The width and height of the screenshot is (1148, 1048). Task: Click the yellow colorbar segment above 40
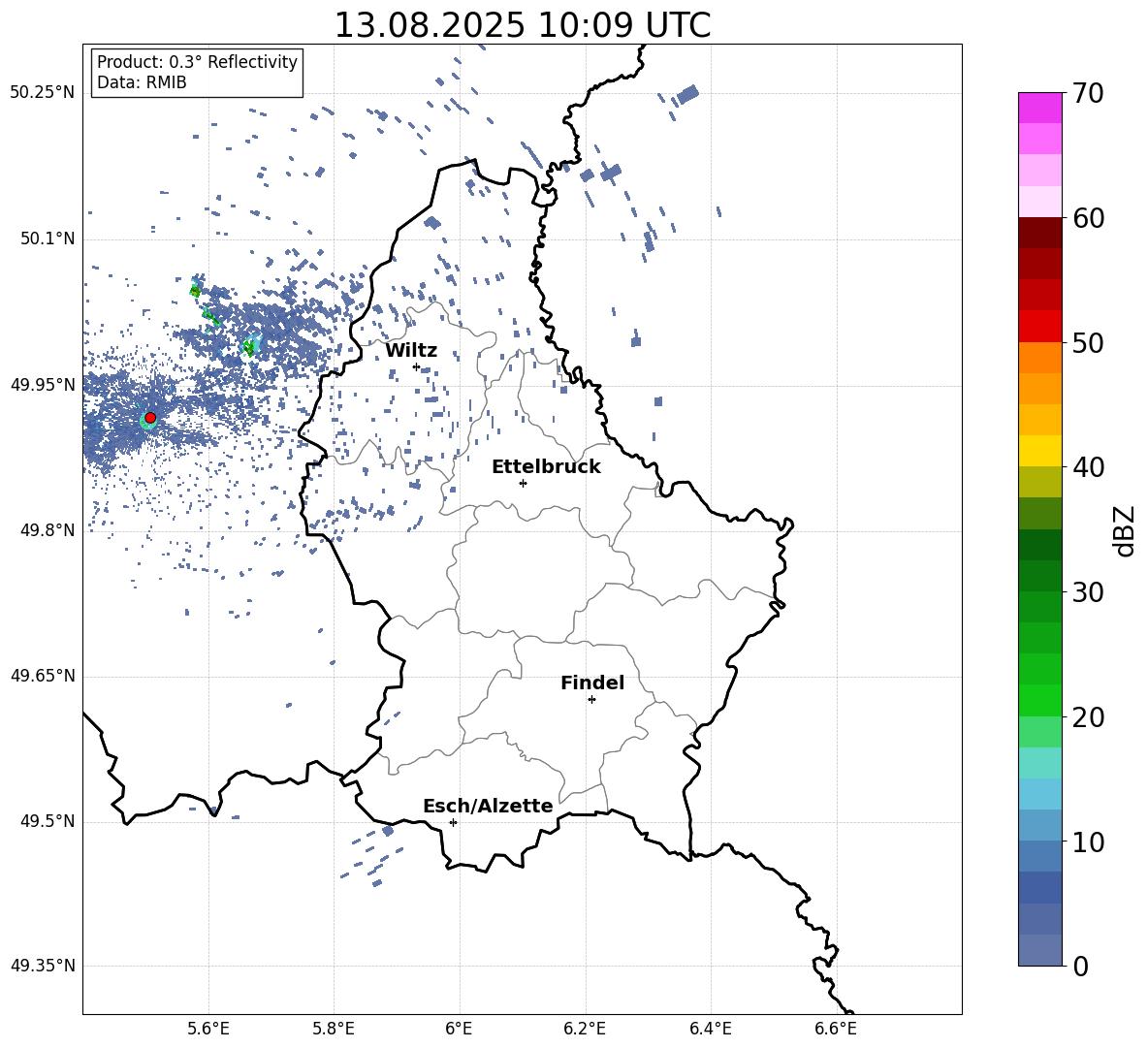coord(1039,451)
